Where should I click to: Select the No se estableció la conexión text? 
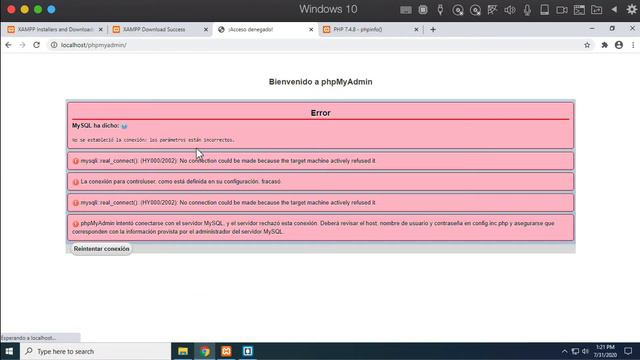pos(153,140)
